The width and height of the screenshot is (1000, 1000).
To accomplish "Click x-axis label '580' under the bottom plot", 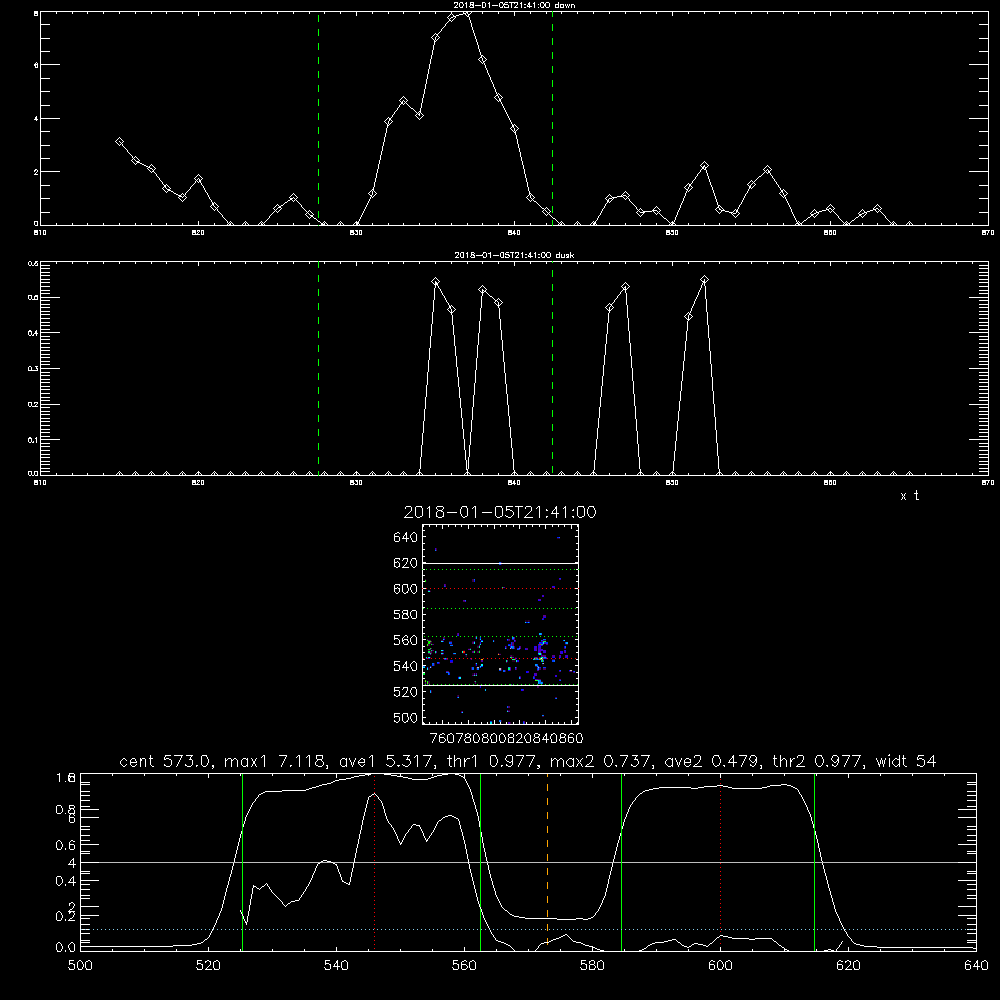I will [592, 966].
